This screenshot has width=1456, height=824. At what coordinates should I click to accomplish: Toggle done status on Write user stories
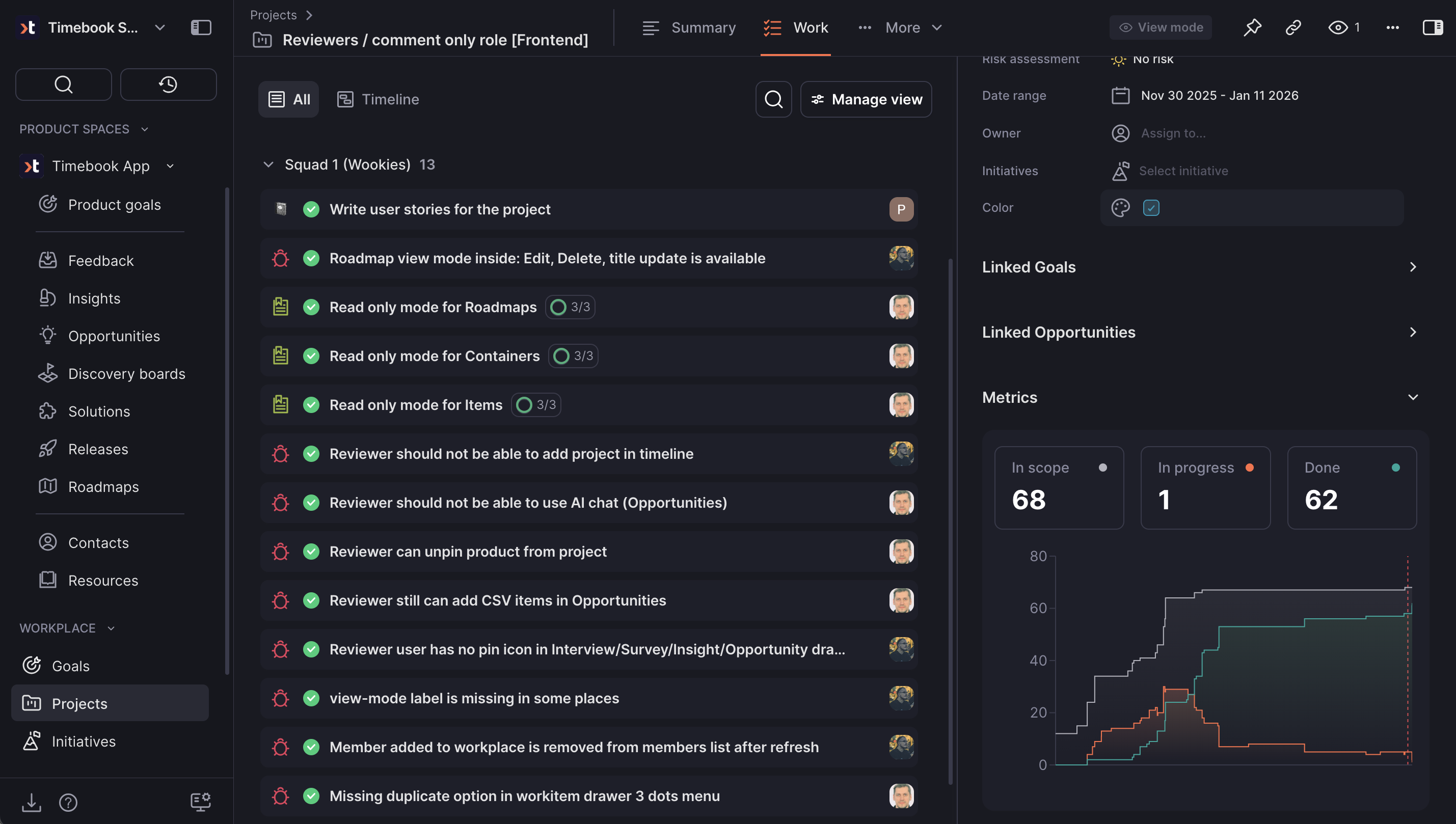pyautogui.click(x=311, y=209)
